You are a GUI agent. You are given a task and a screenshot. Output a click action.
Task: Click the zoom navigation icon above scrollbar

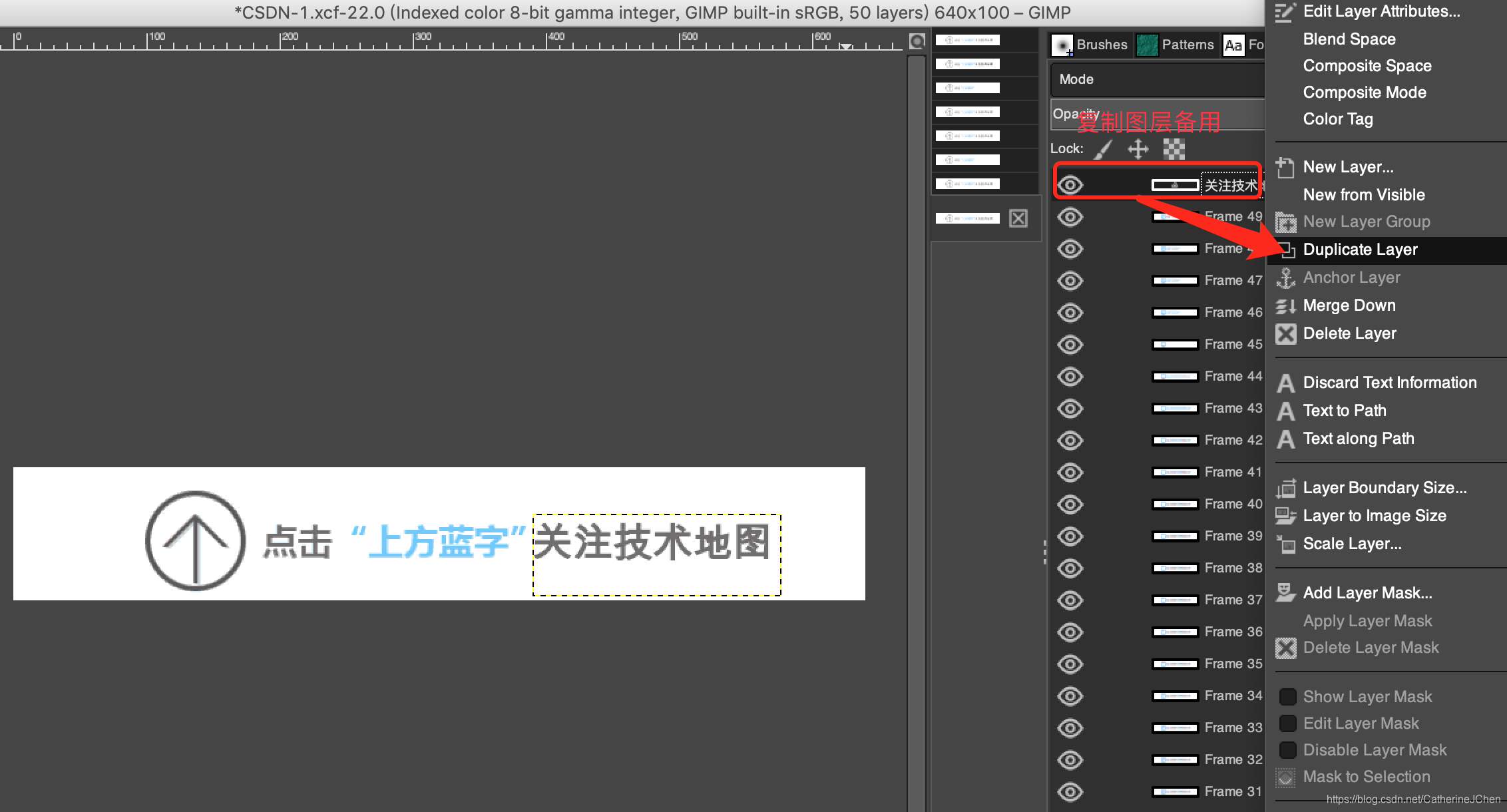click(917, 41)
